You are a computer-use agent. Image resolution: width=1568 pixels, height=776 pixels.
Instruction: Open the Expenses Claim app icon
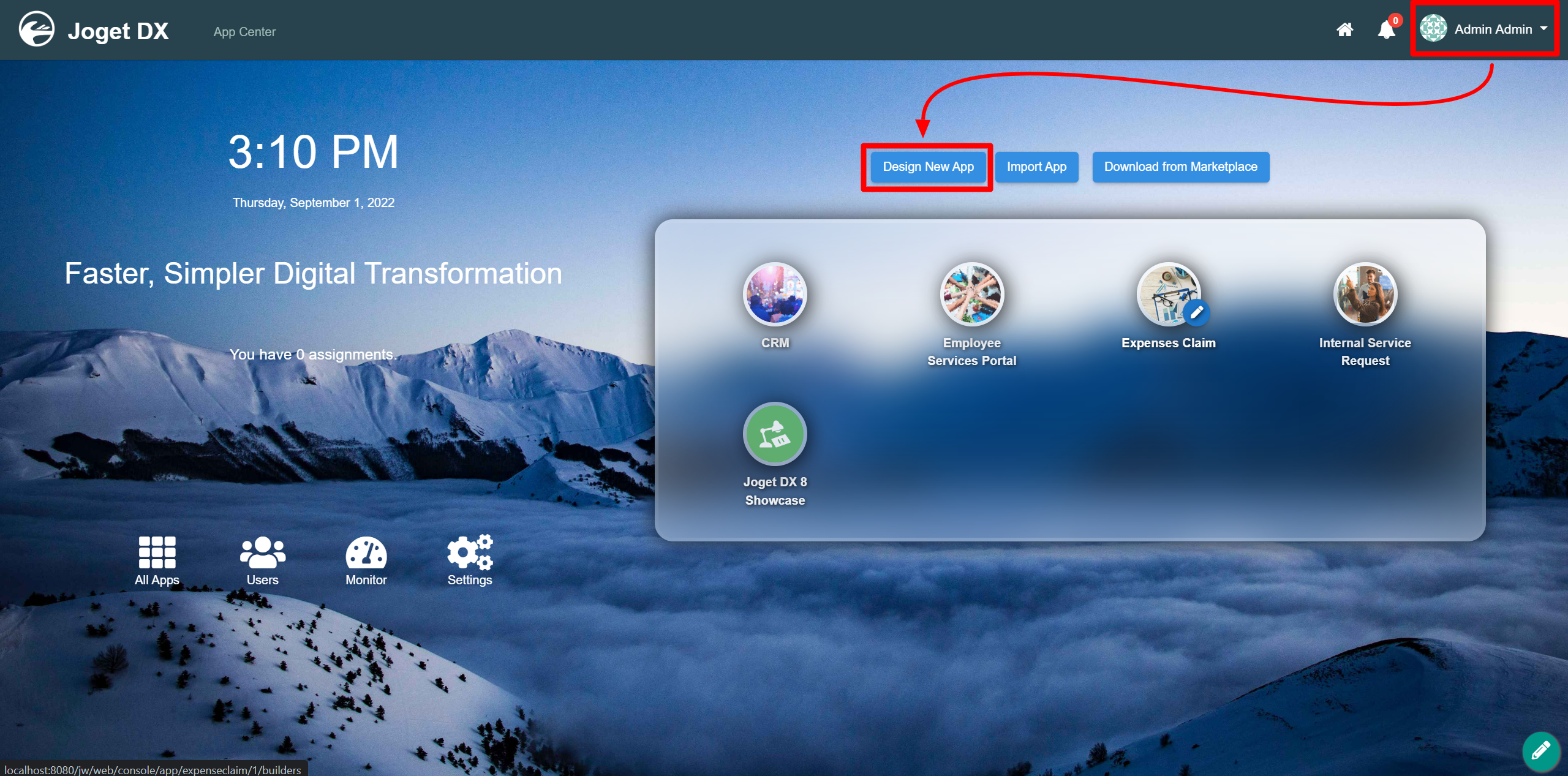(x=1168, y=294)
